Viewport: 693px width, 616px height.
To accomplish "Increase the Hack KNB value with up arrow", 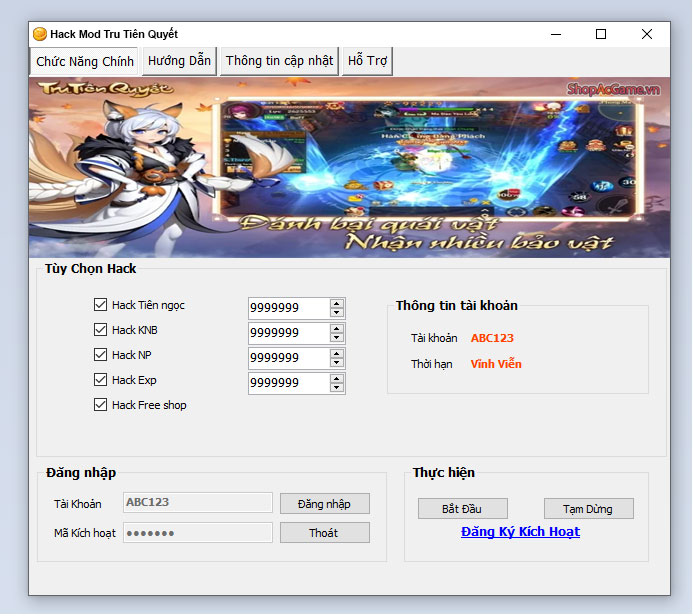I will pos(337,329).
